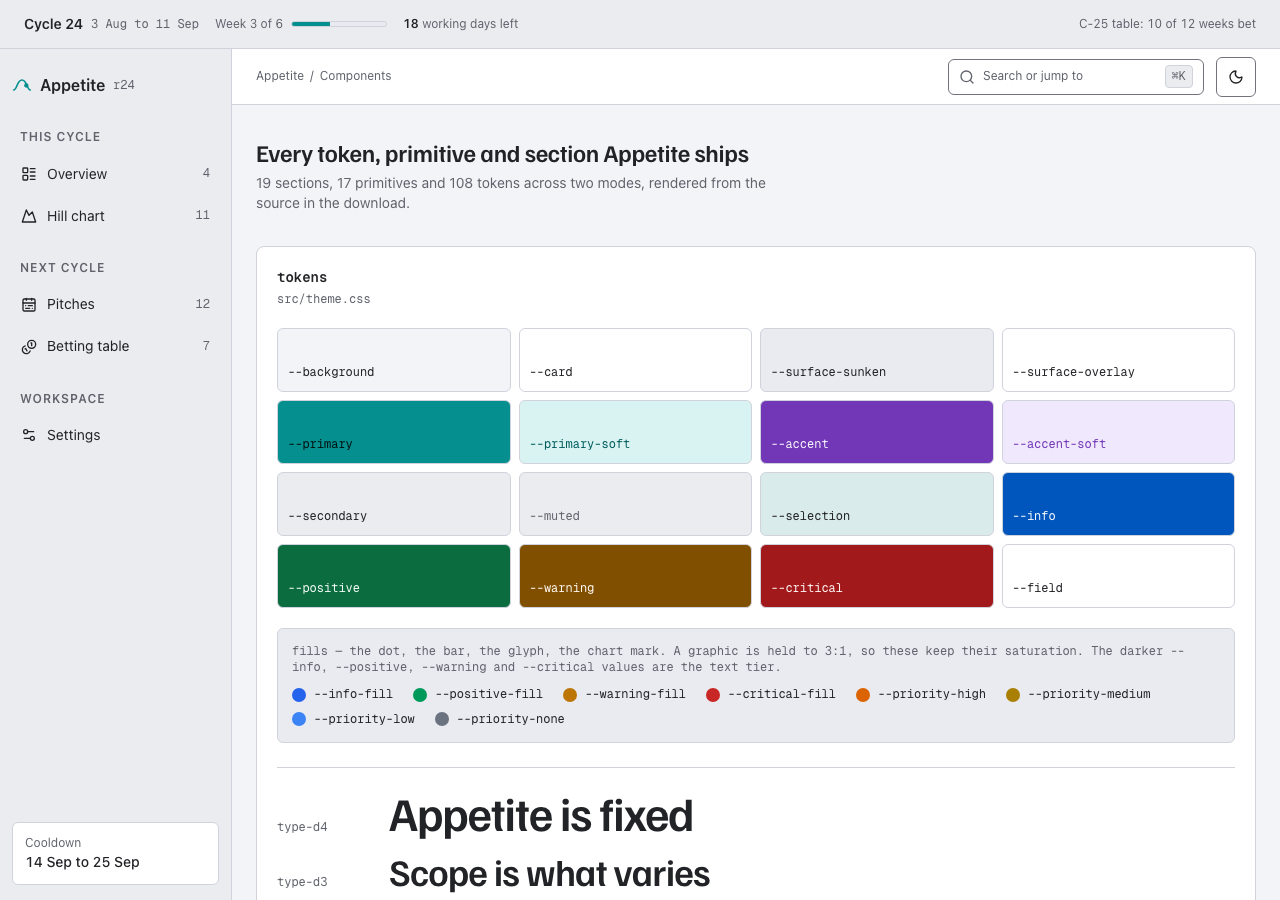Pick the --critical red swatch

pos(877,576)
